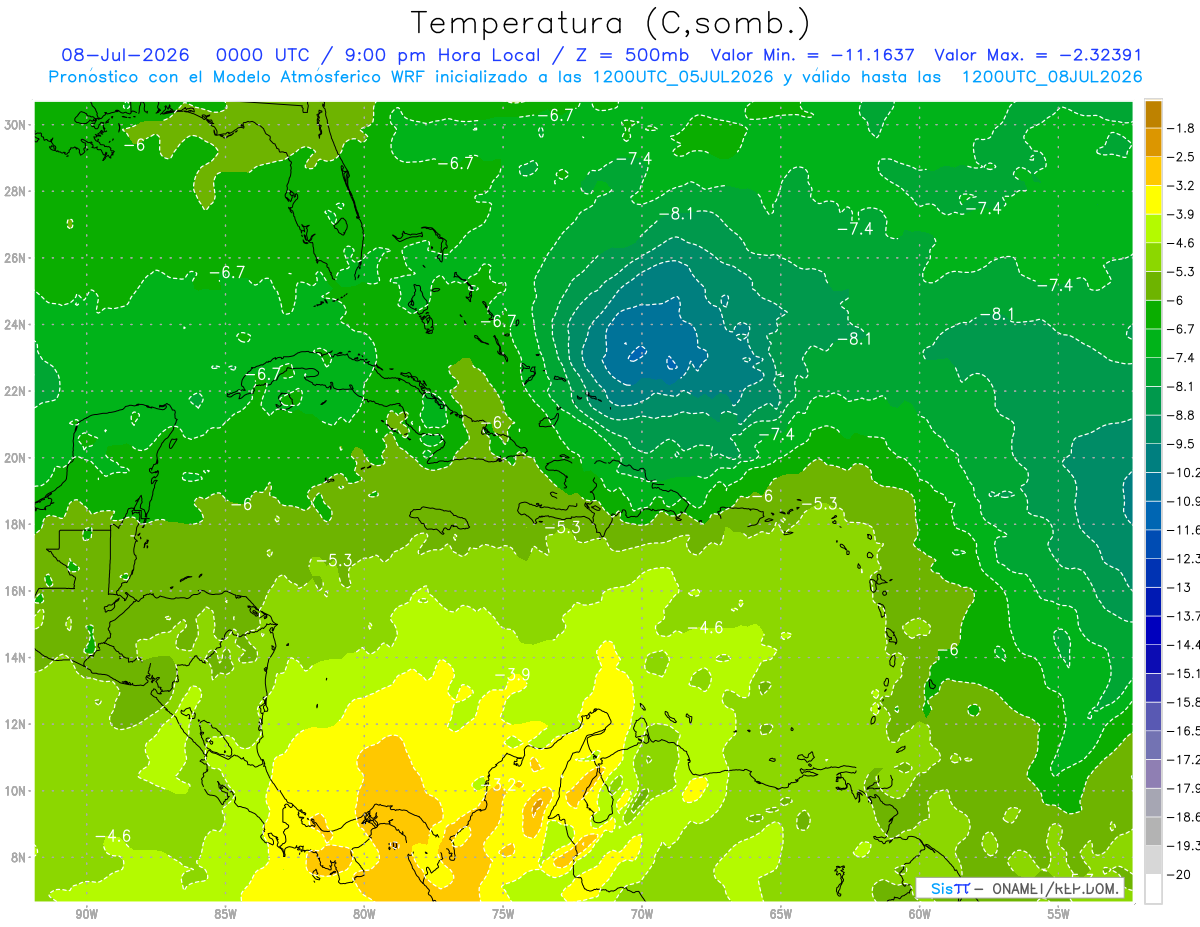
Task: Click the longitude axis label "90W"
Action: pos(86,914)
